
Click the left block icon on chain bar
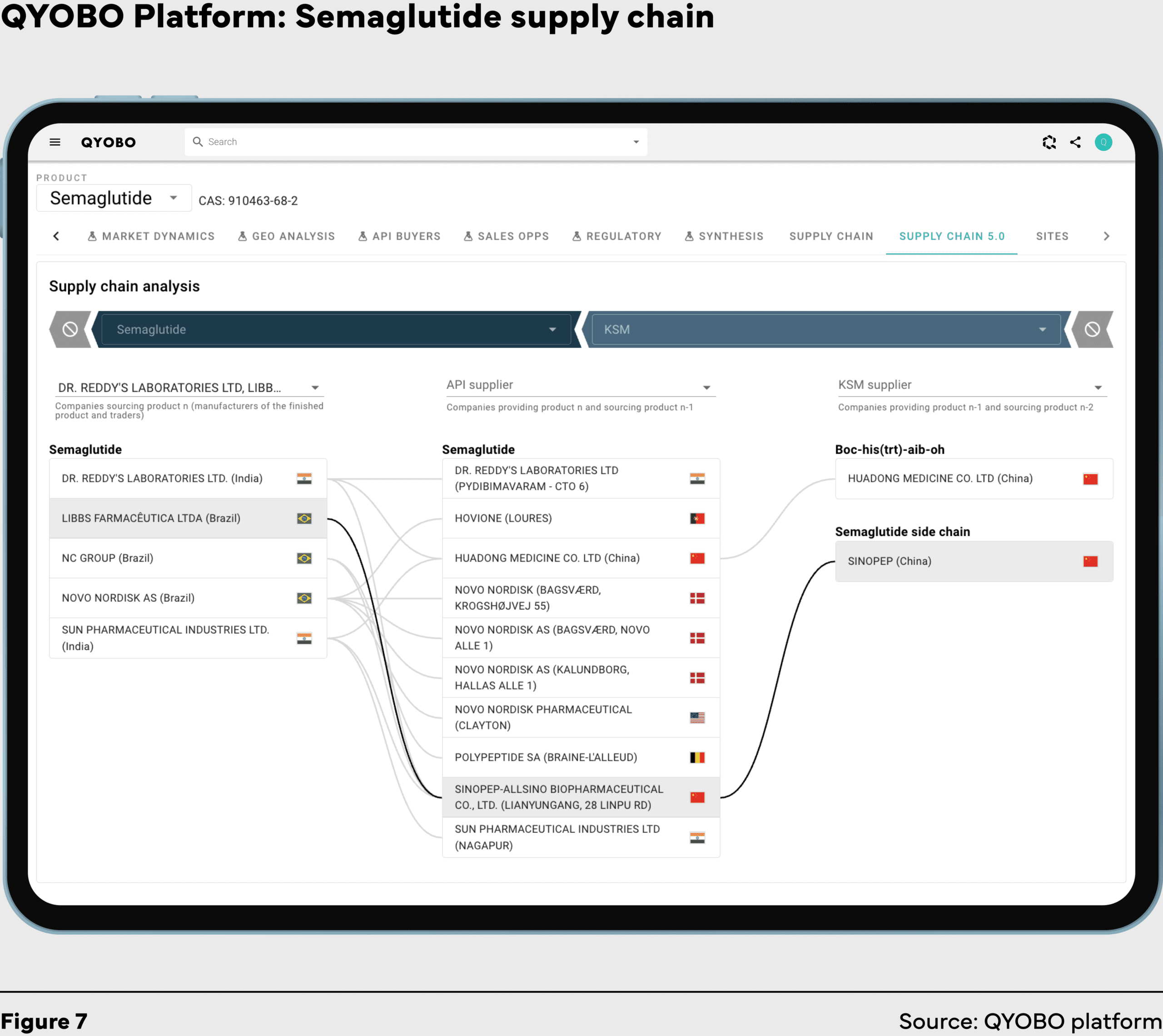70,329
